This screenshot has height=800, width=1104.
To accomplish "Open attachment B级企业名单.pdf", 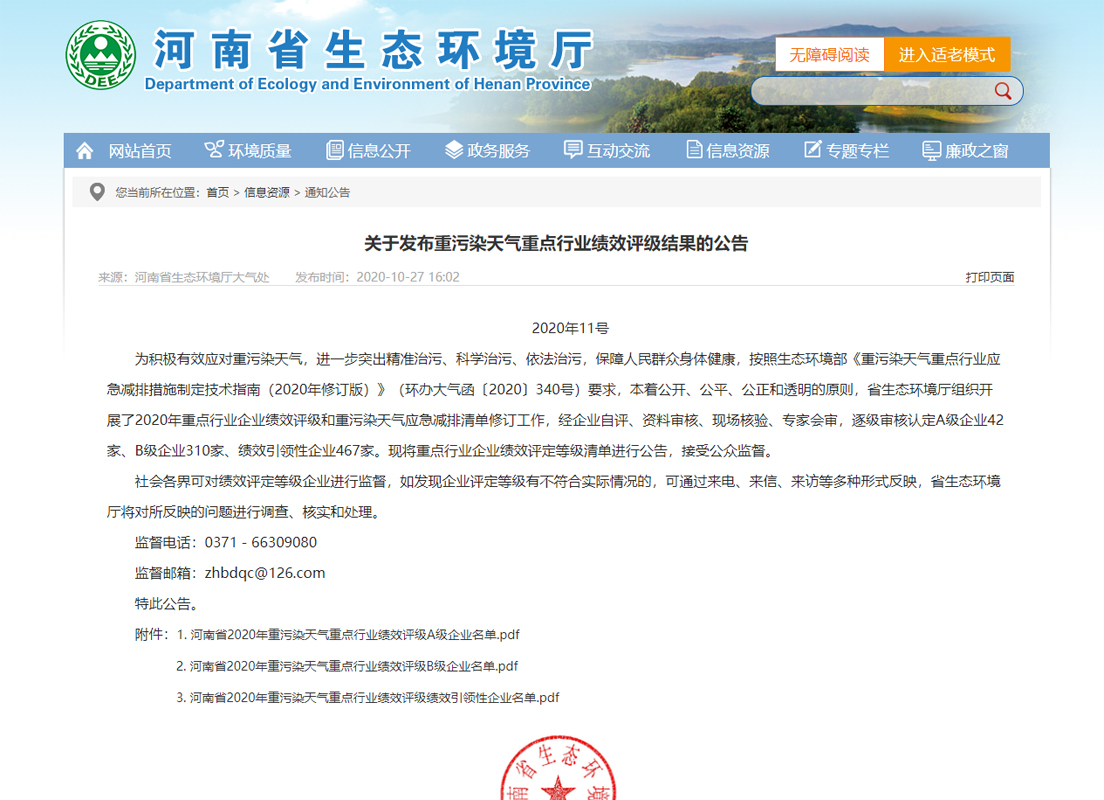I will click(354, 666).
